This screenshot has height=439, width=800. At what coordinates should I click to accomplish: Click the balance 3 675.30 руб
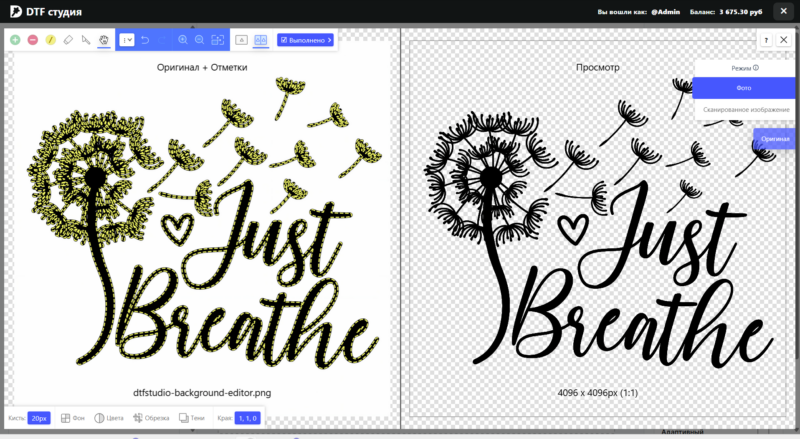pos(741,11)
